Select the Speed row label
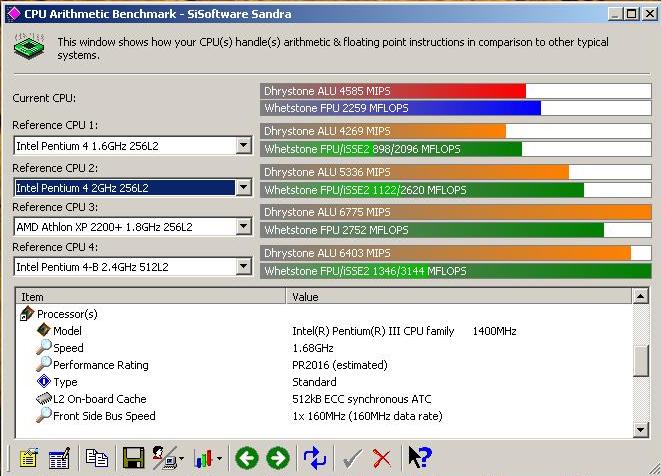 [68, 348]
